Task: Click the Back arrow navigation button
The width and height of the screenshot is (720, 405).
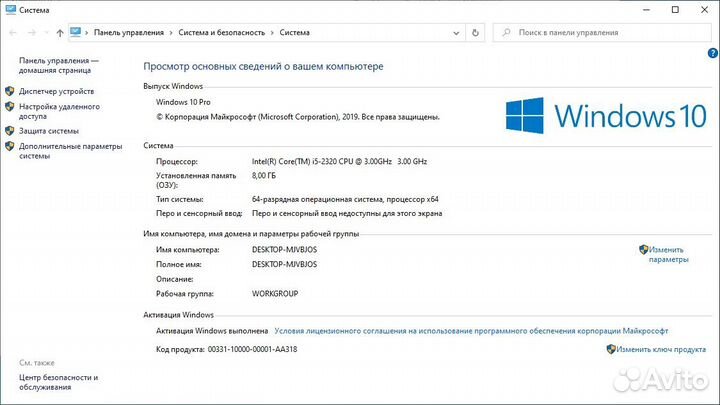Action: pyautogui.click(x=13, y=33)
